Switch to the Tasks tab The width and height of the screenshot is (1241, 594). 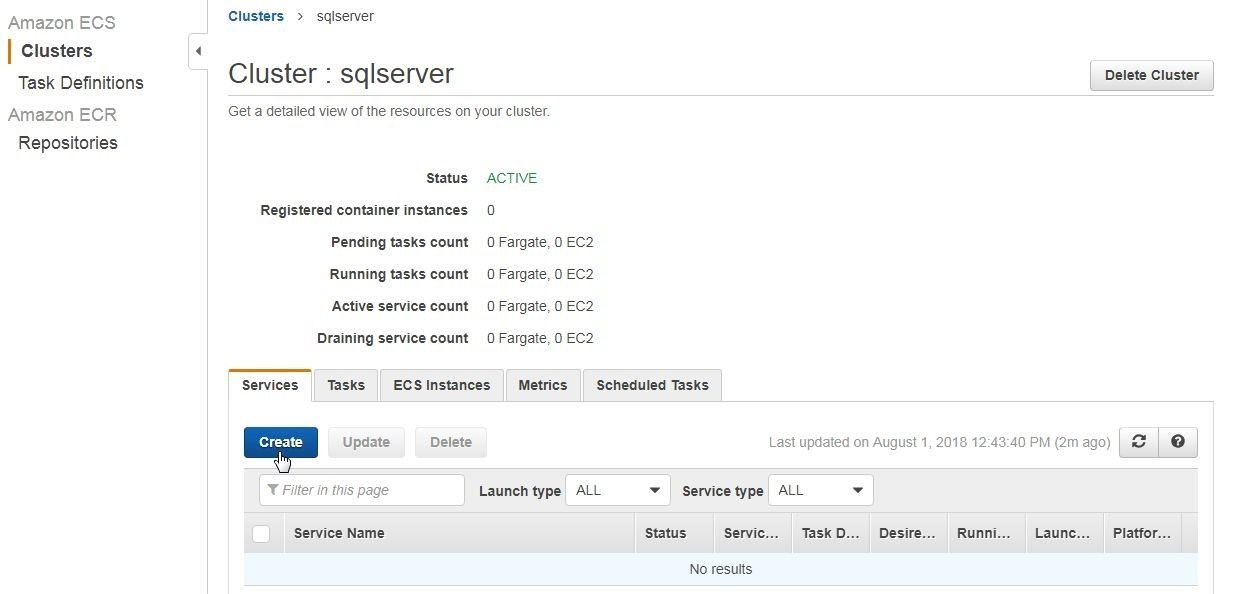346,385
